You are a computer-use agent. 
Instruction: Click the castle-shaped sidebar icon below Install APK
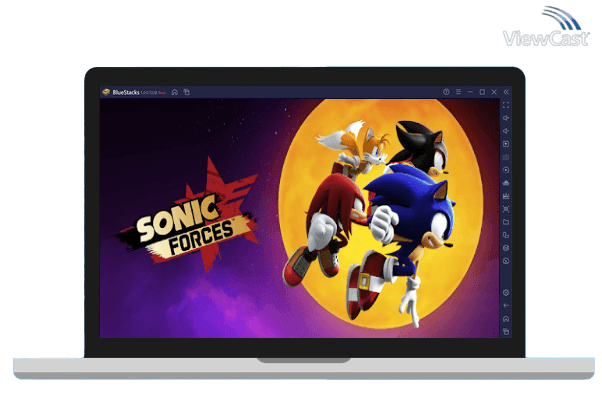506,196
